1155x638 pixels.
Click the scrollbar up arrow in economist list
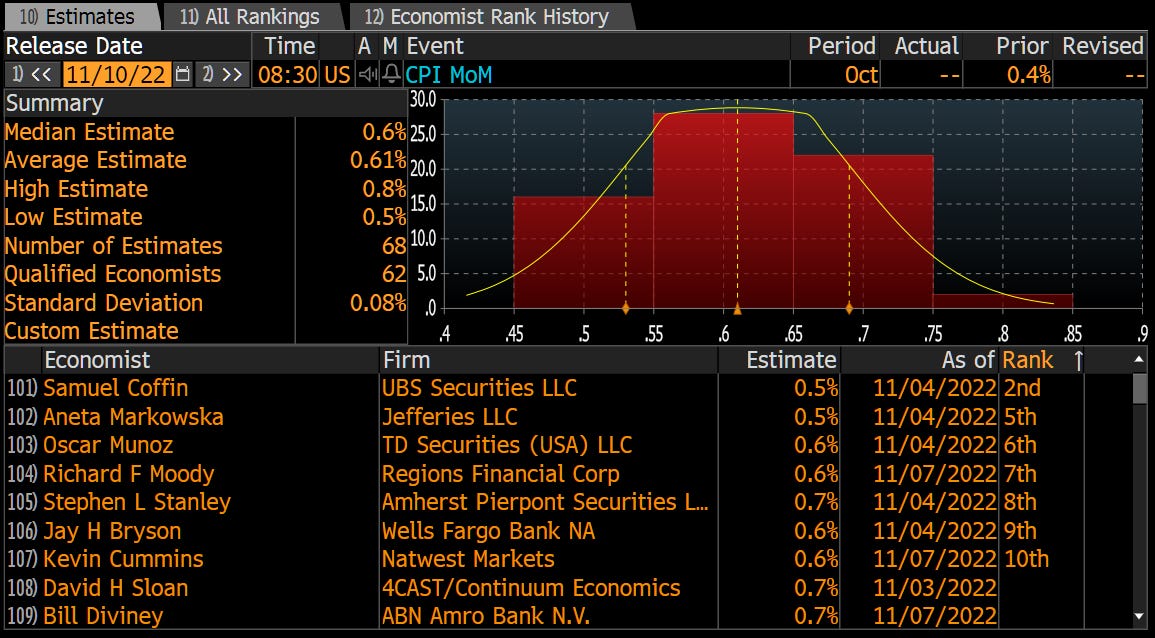1140,360
